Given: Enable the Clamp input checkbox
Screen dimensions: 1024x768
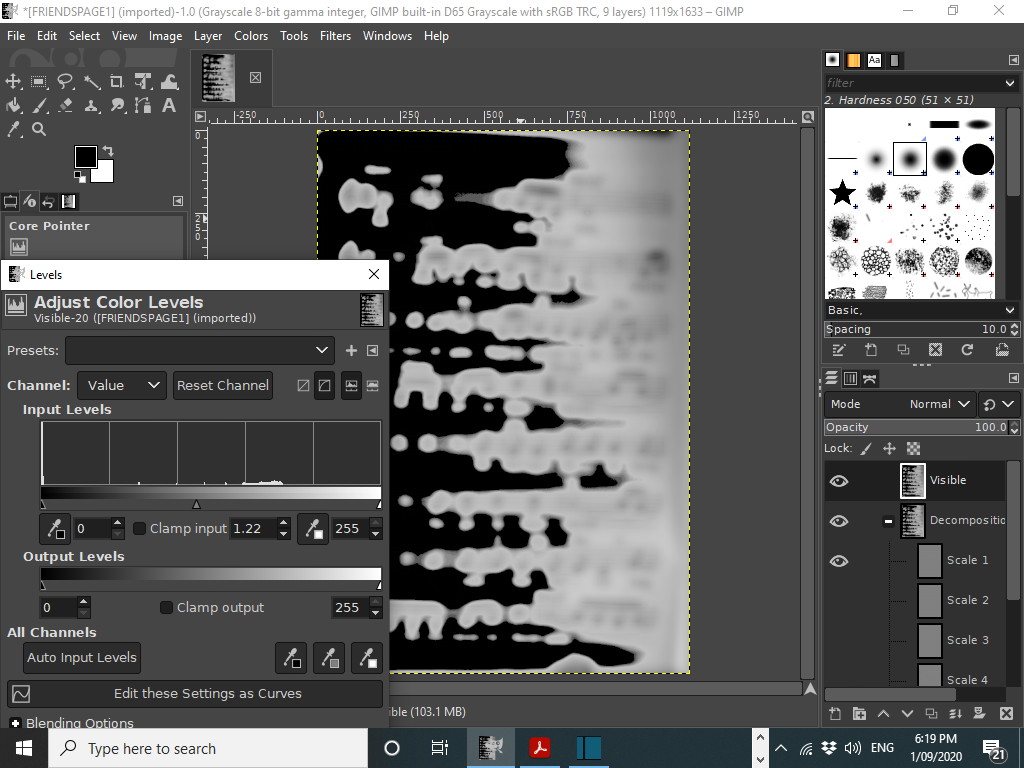Looking at the screenshot, I should (x=139, y=528).
